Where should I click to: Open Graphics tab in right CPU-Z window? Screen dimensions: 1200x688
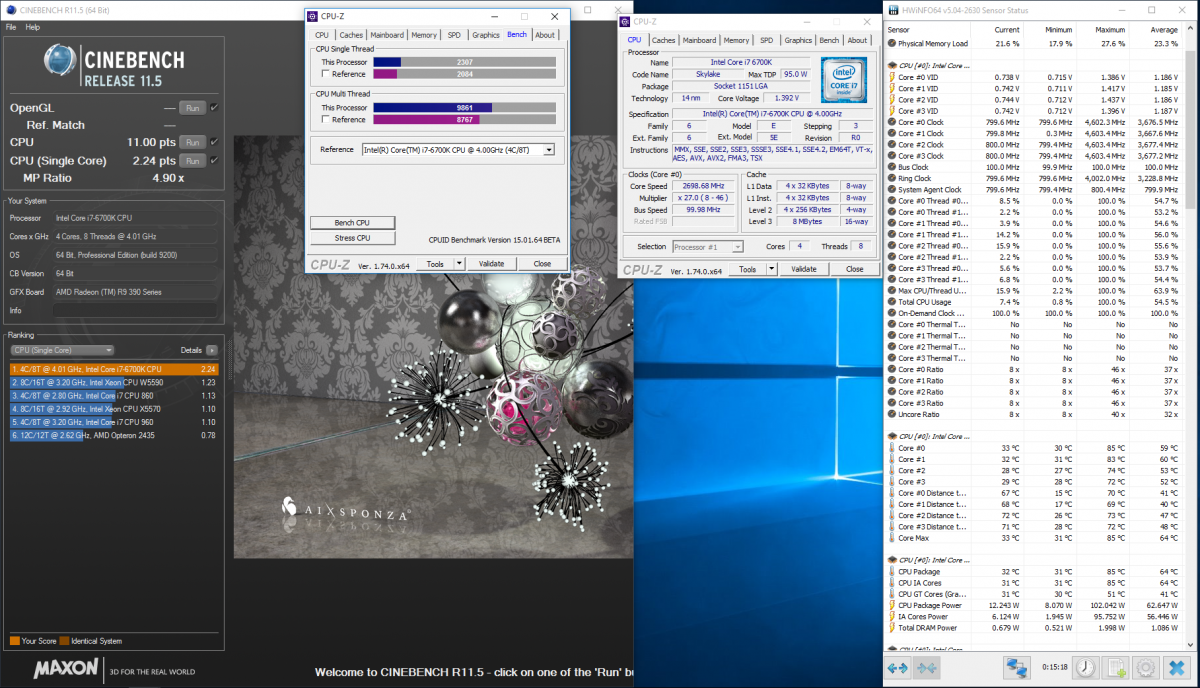798,40
